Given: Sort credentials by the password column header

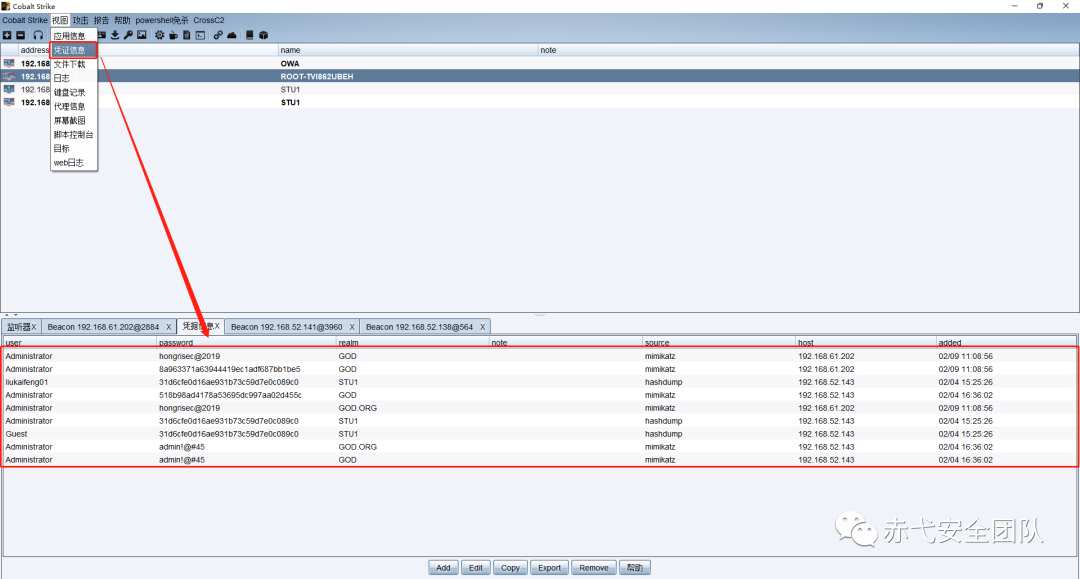Looking at the screenshot, I should coord(247,342).
